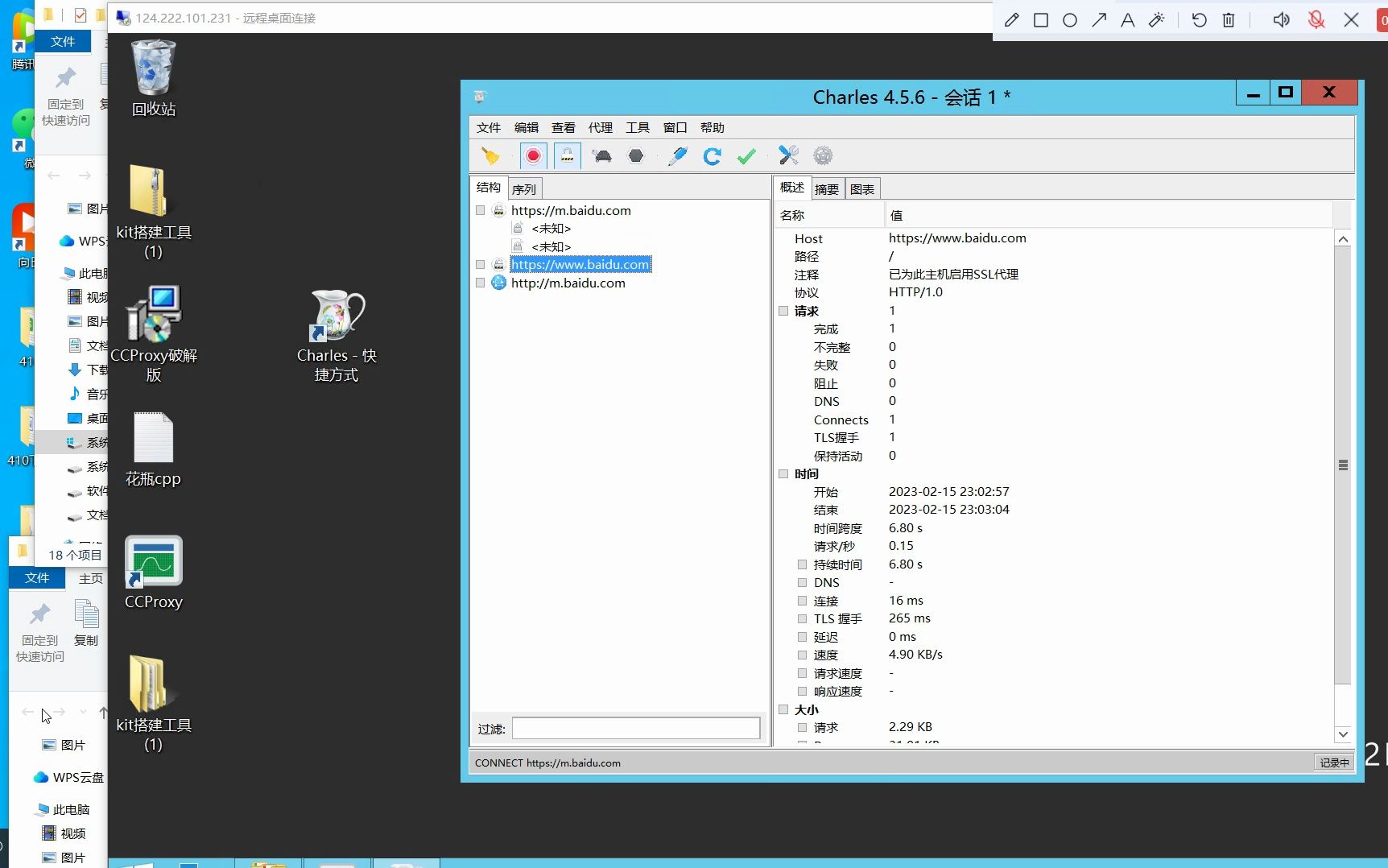Select the http://m.baidu.com host entry
The width and height of the screenshot is (1388, 868).
[568, 283]
